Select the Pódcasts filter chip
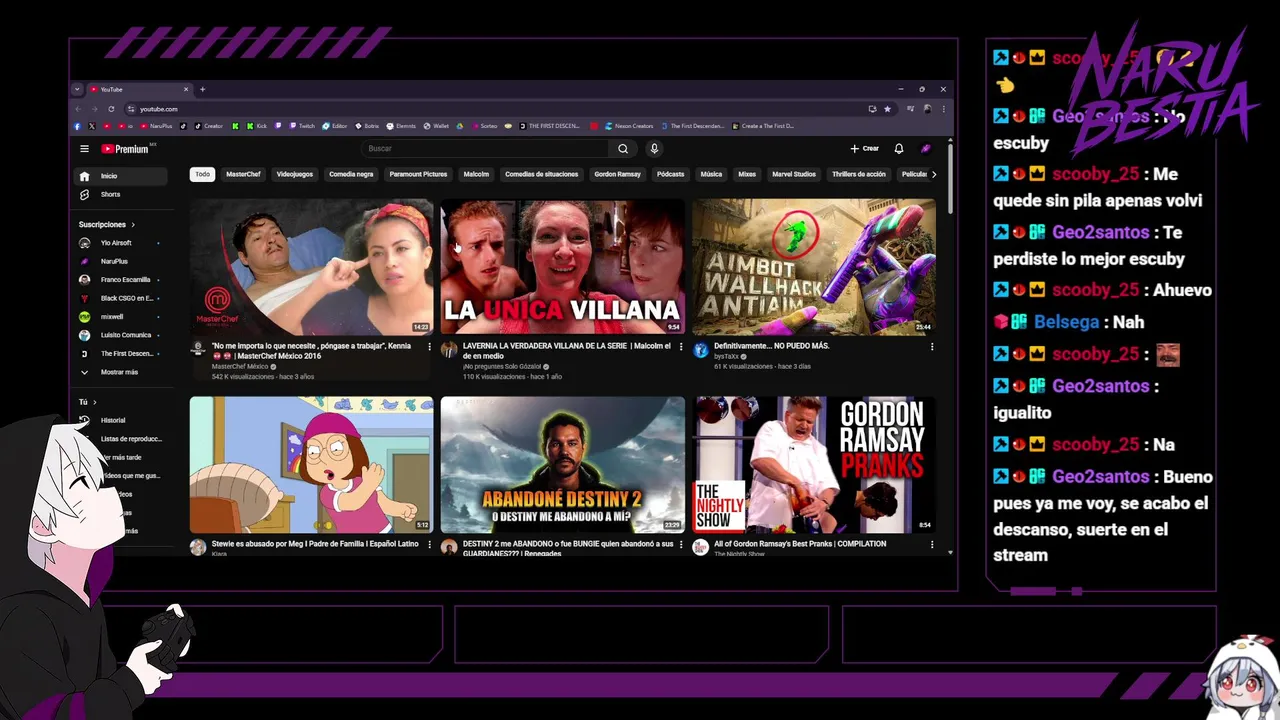Screen dimensions: 1280x720 pyautogui.click(x=671, y=174)
